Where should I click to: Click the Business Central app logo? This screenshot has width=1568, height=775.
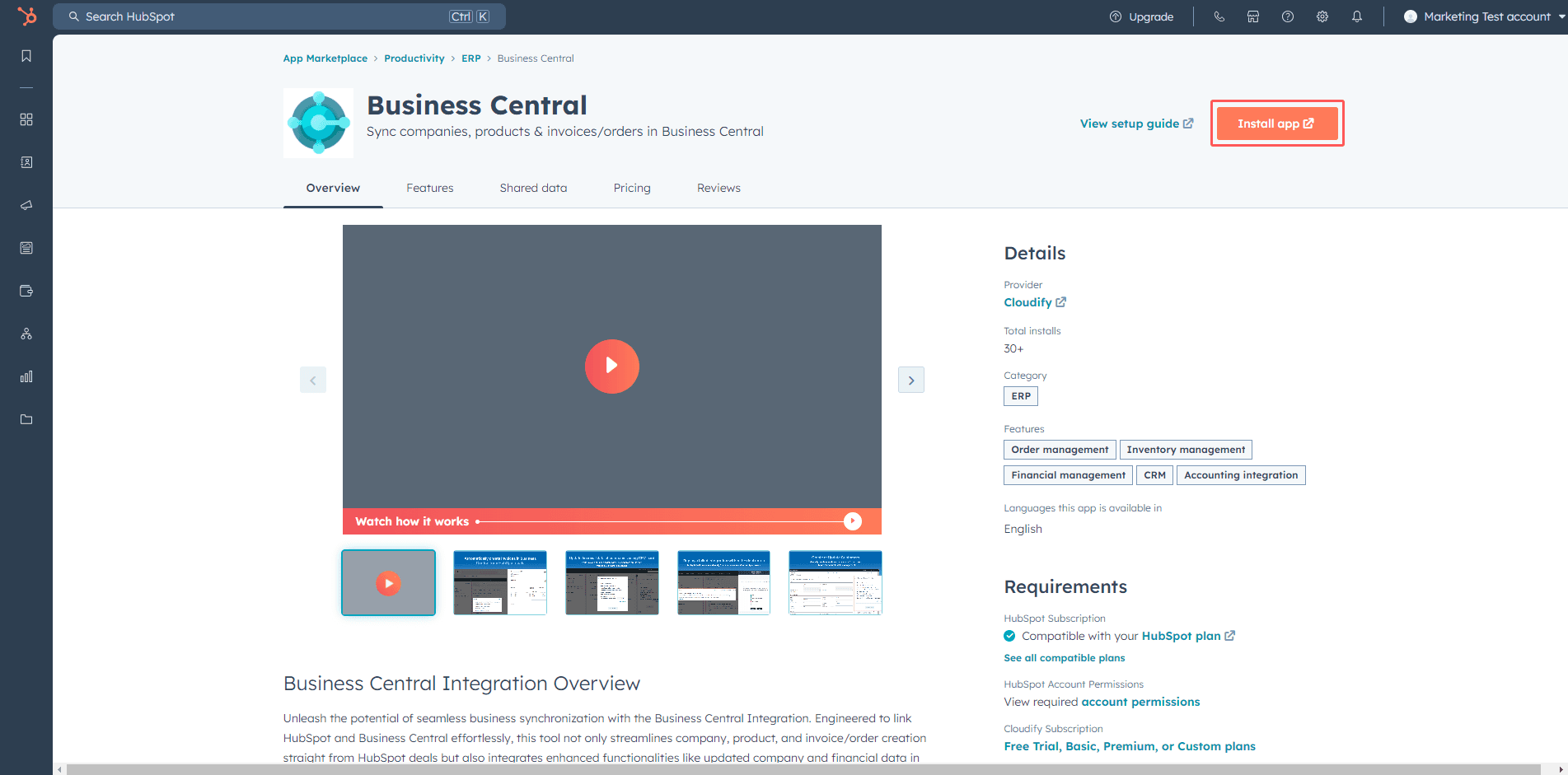318,123
